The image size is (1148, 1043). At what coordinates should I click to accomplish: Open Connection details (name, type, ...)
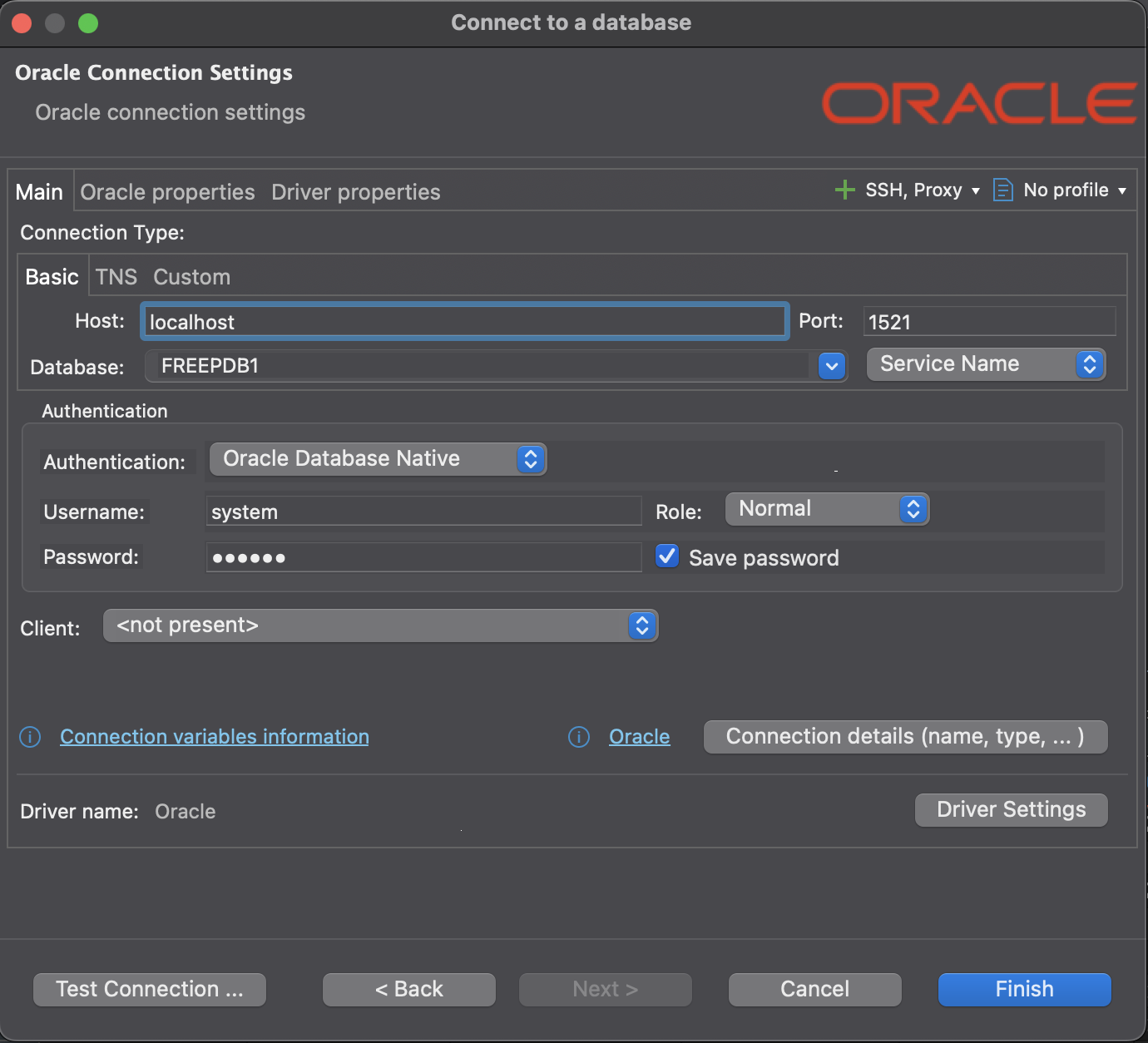[x=906, y=737]
